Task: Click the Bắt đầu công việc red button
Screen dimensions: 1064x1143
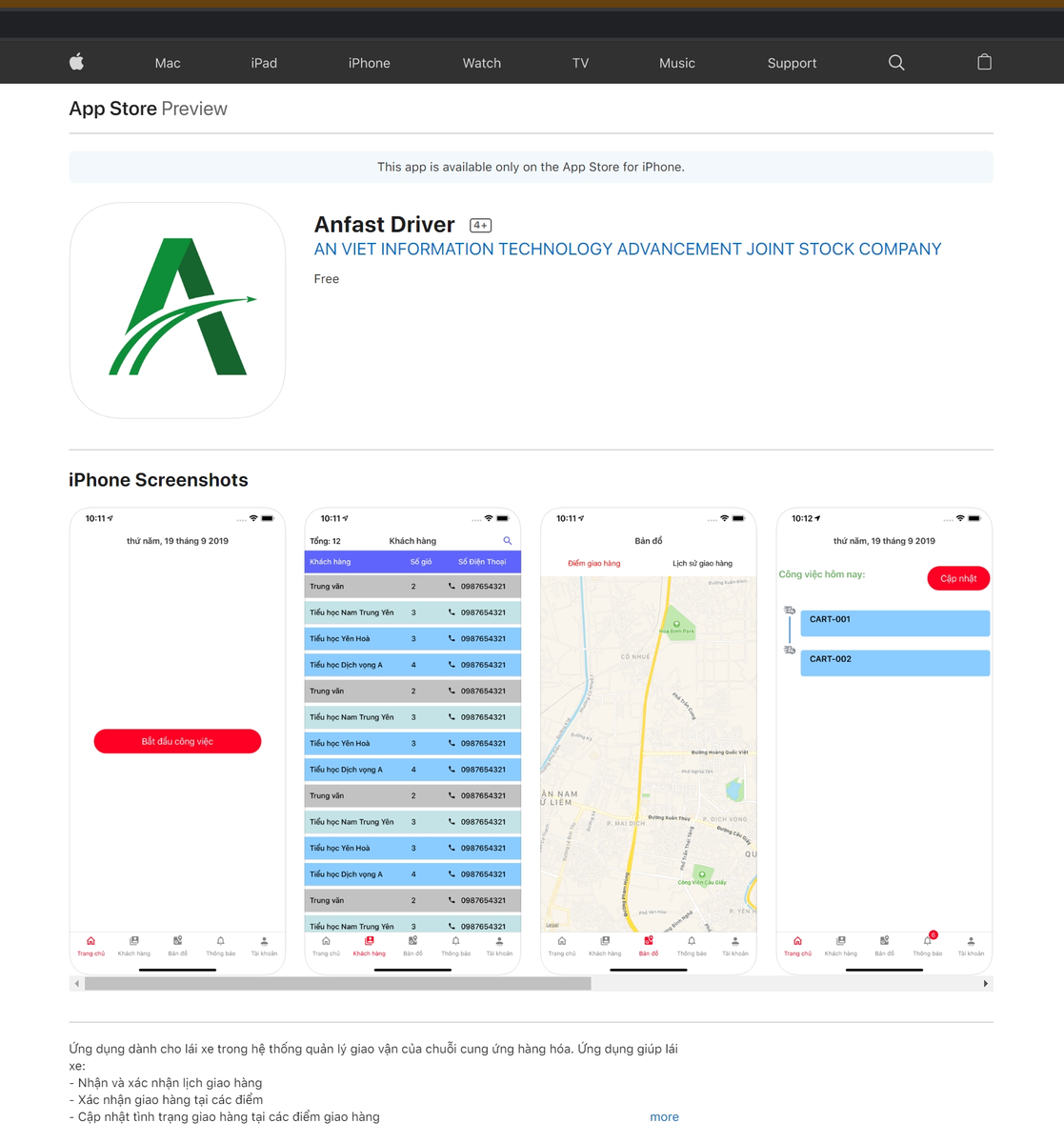Action: pyautogui.click(x=177, y=741)
